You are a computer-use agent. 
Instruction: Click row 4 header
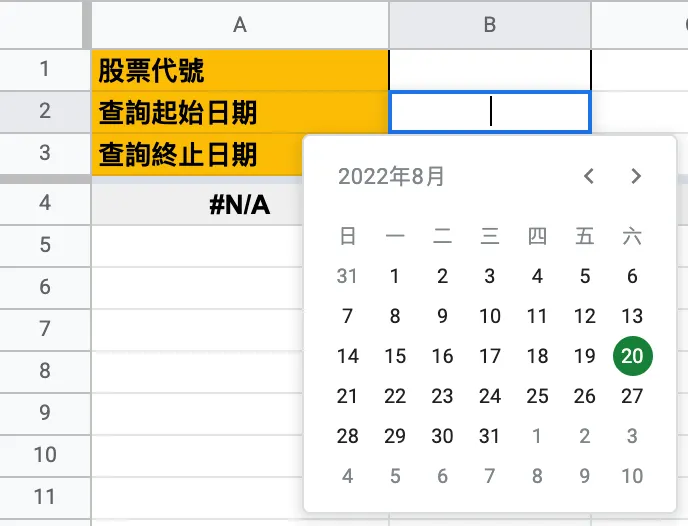coord(44,204)
